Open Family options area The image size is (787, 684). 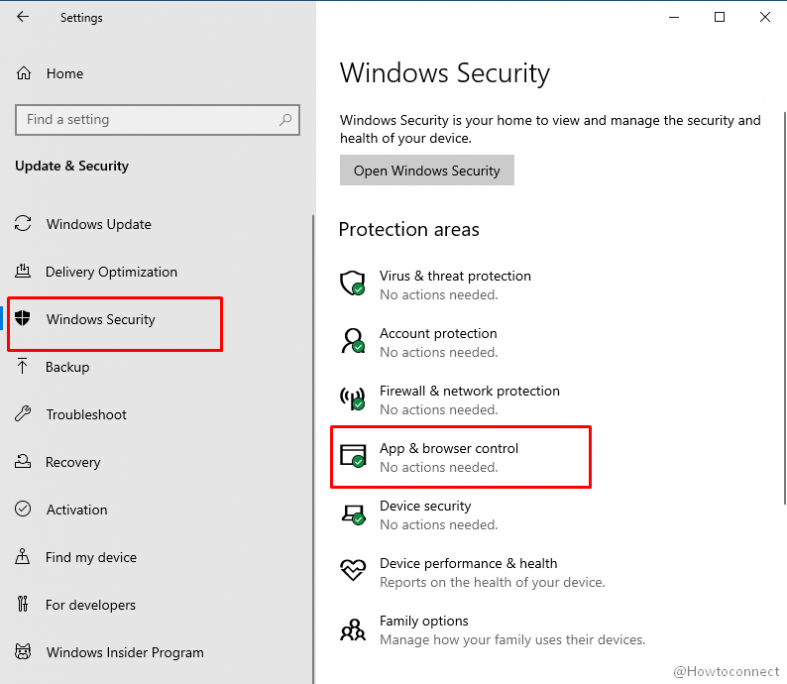click(492, 630)
